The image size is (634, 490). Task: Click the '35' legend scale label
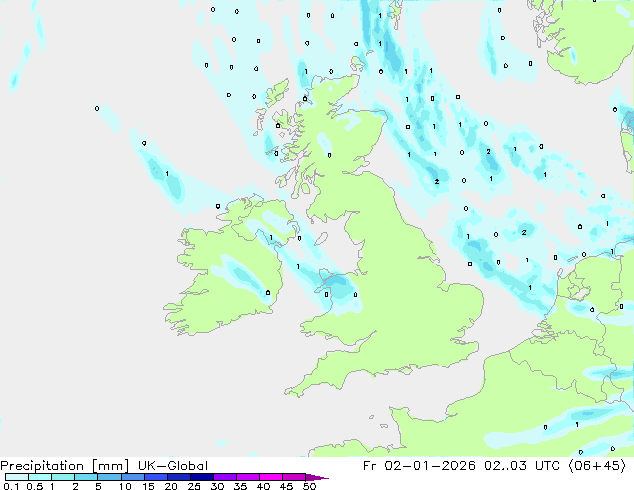coord(240,486)
